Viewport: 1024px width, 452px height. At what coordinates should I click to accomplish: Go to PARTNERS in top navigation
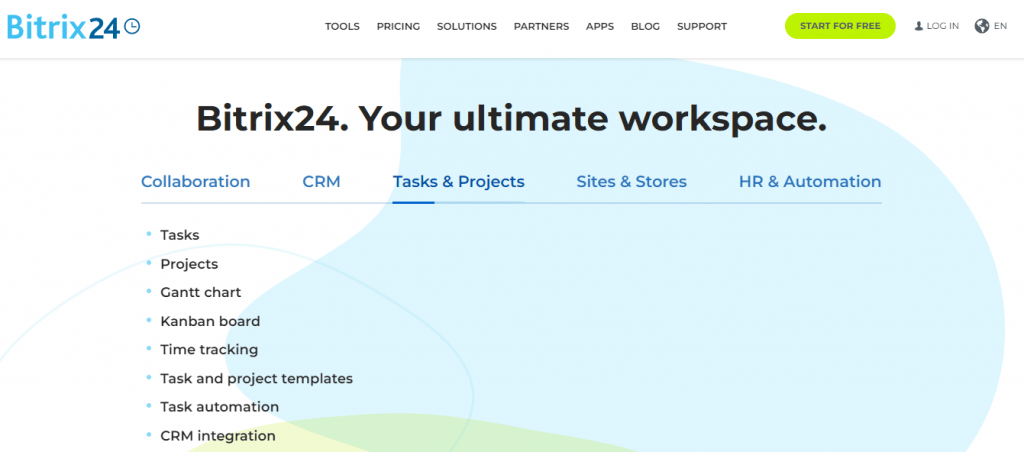click(x=541, y=27)
